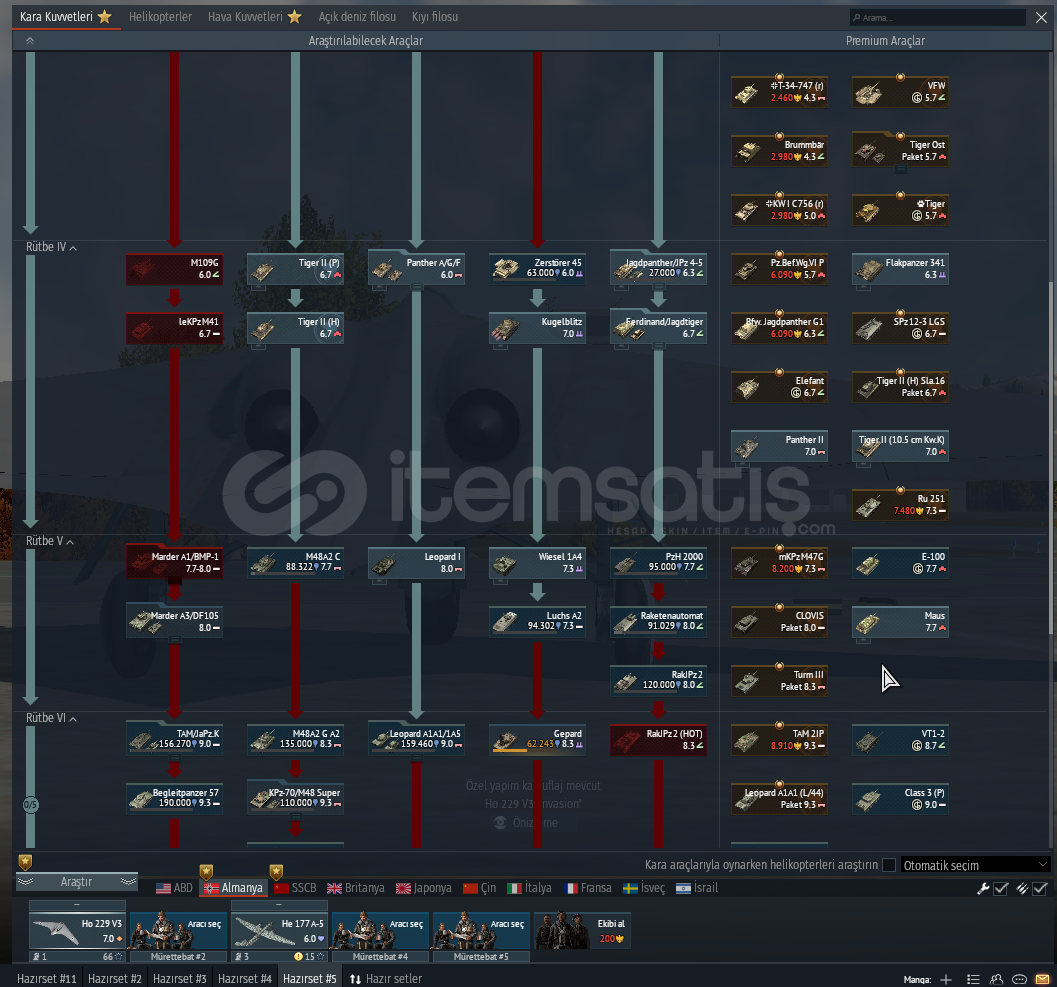Switch to the Hazırset #3 preset
Viewport: 1057px width, 987px height.
tap(179, 979)
